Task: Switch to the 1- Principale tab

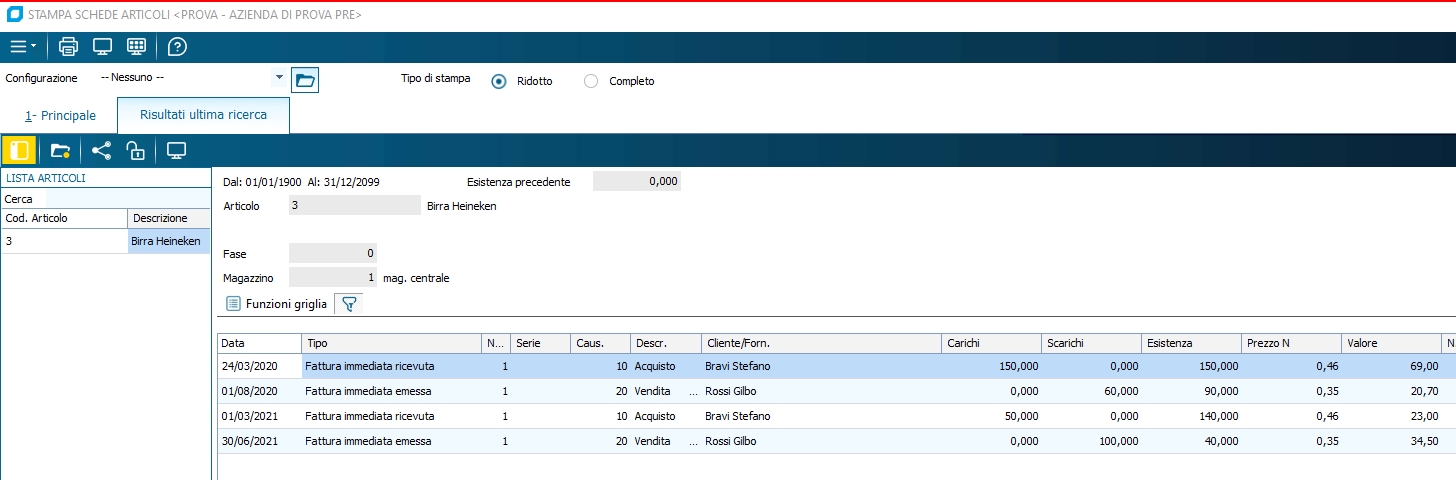Action: pos(60,116)
